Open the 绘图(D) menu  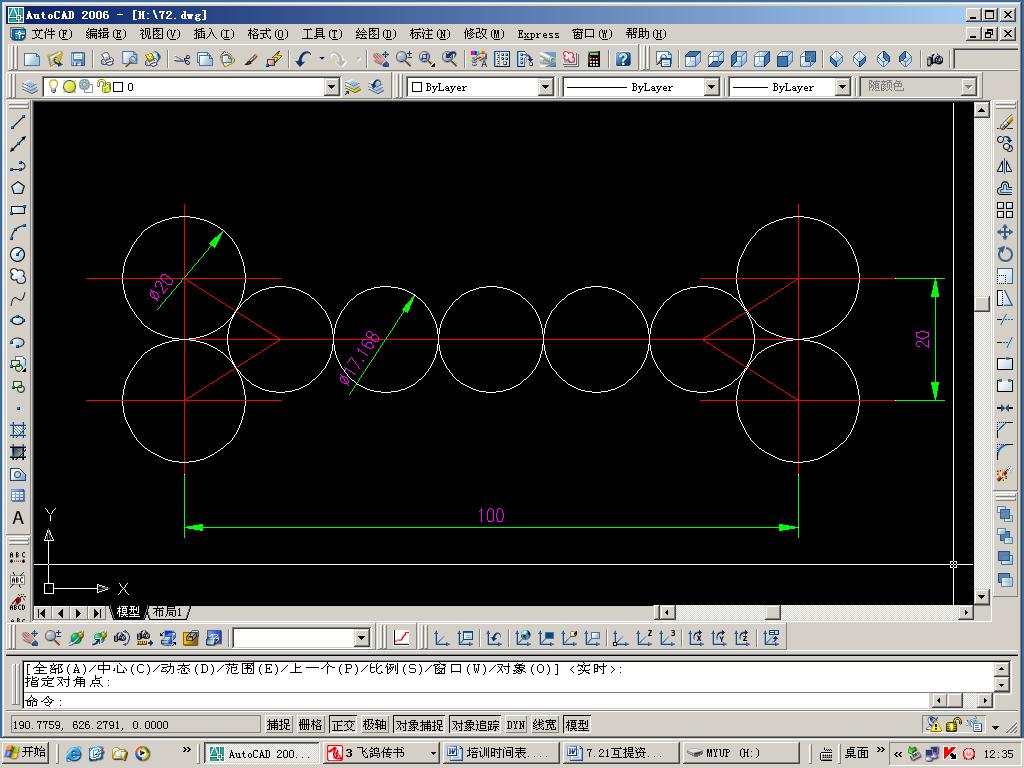coord(375,34)
